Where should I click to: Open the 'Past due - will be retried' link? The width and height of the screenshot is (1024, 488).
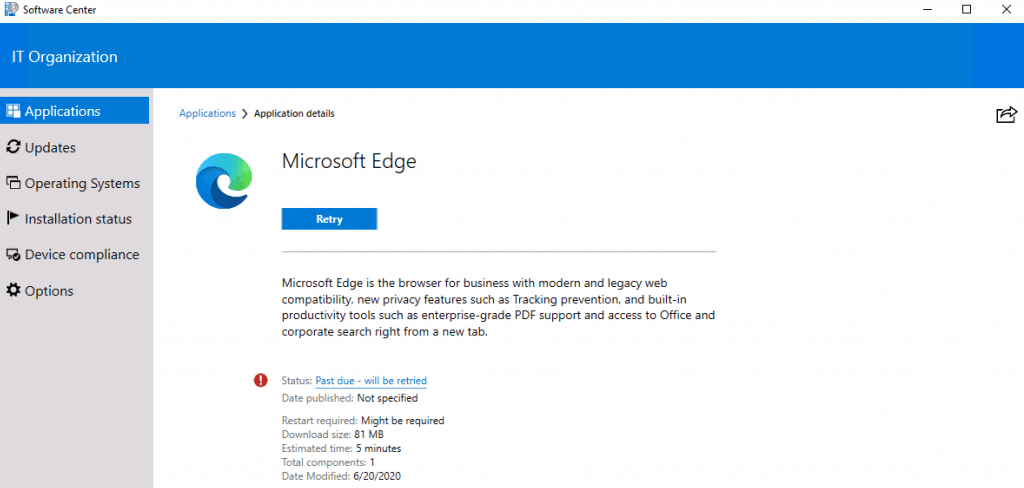(371, 380)
